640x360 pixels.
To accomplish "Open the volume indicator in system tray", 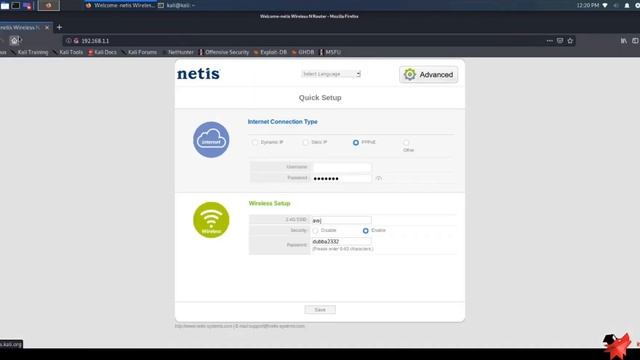I will coord(616,5).
